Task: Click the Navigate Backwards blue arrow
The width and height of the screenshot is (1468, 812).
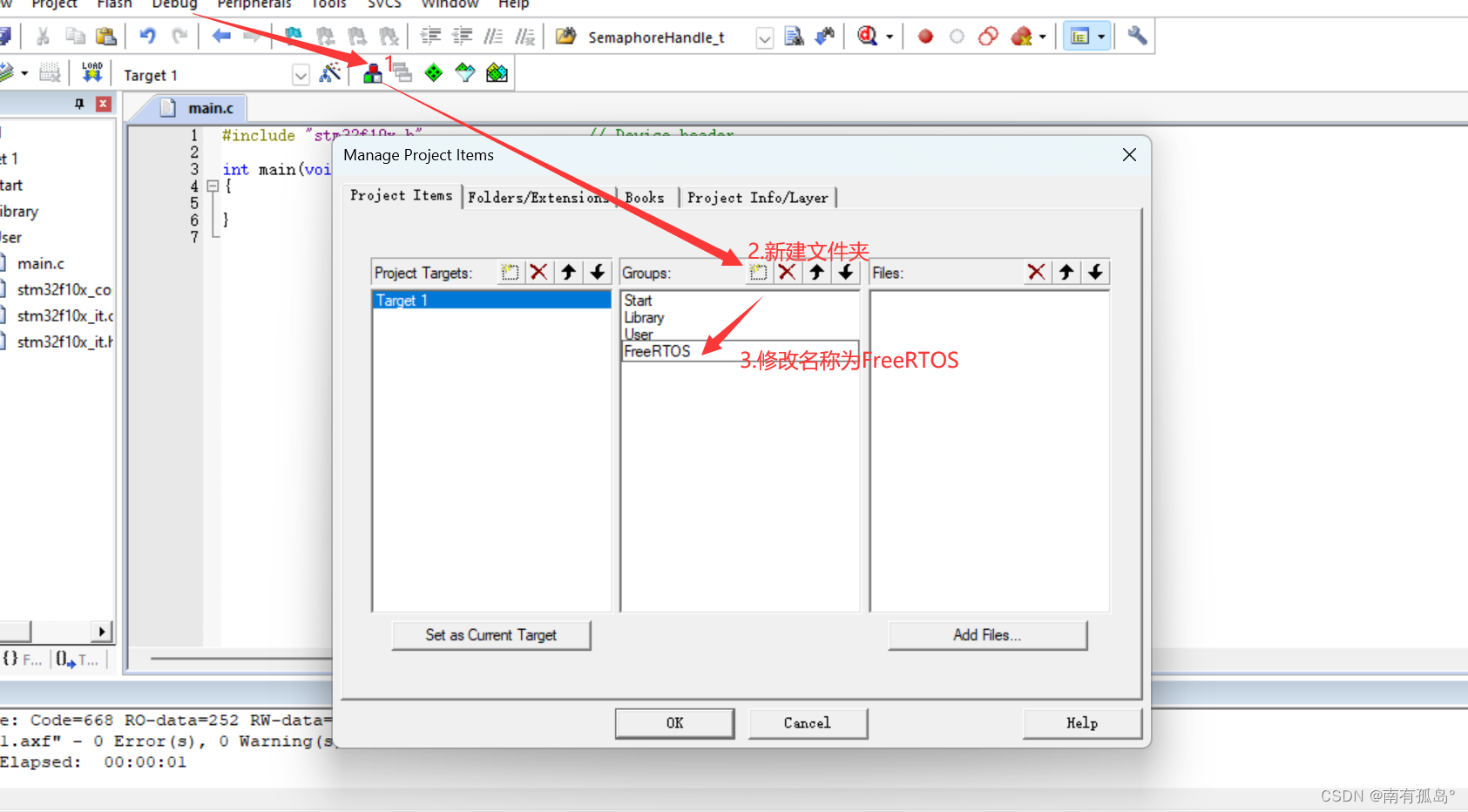Action: pyautogui.click(x=221, y=36)
